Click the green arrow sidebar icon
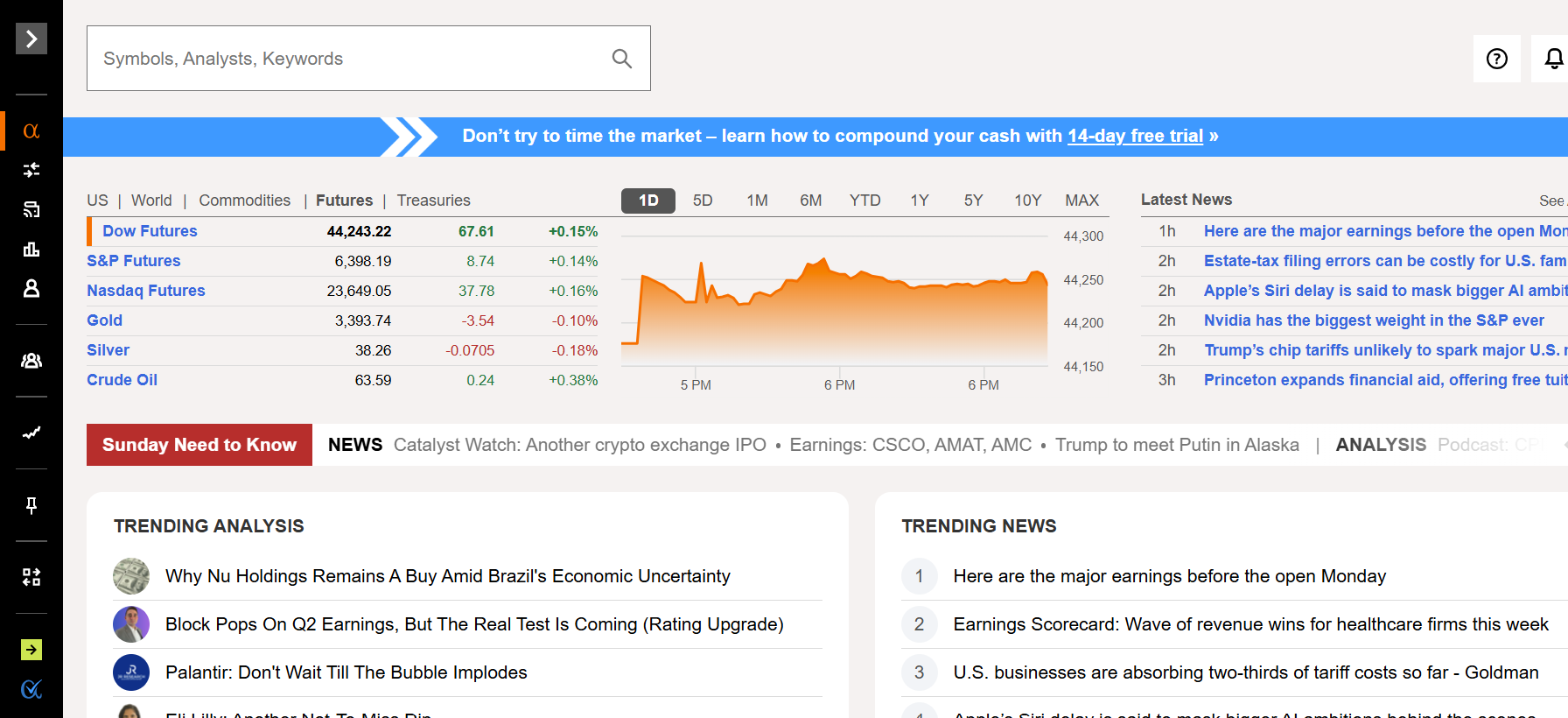The width and height of the screenshot is (1568, 718). (31, 650)
